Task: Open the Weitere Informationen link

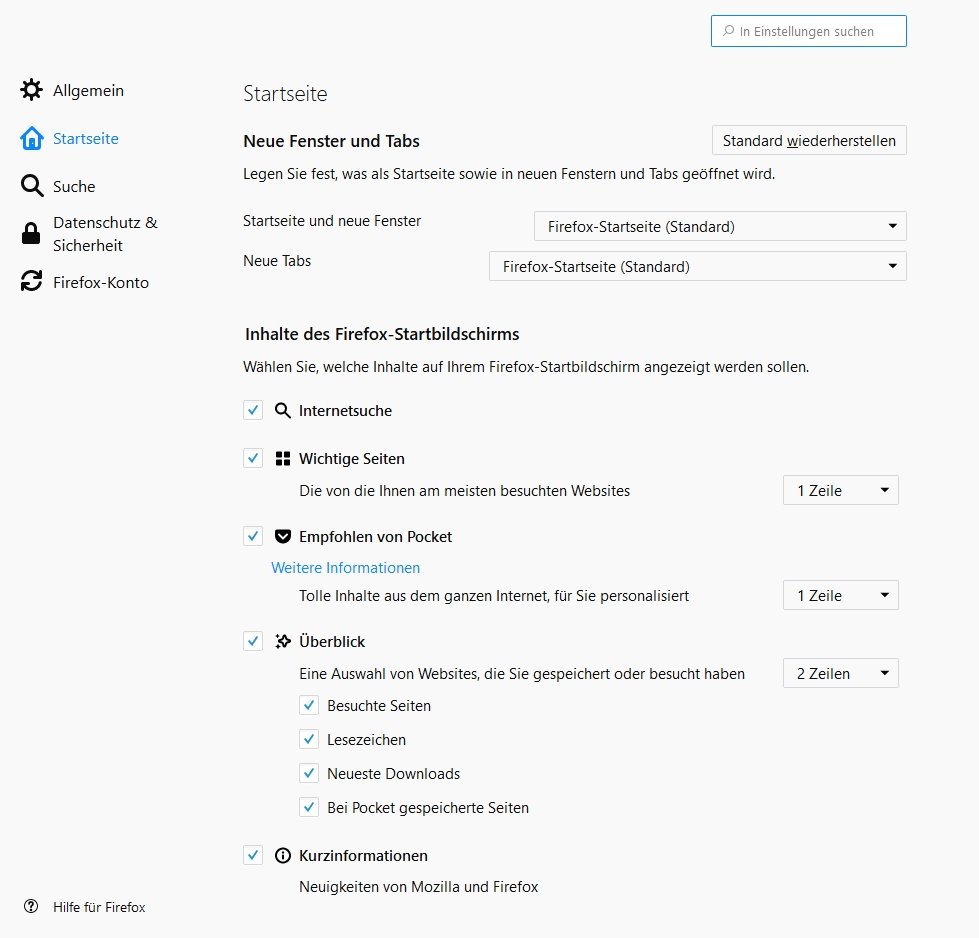Action: click(345, 568)
